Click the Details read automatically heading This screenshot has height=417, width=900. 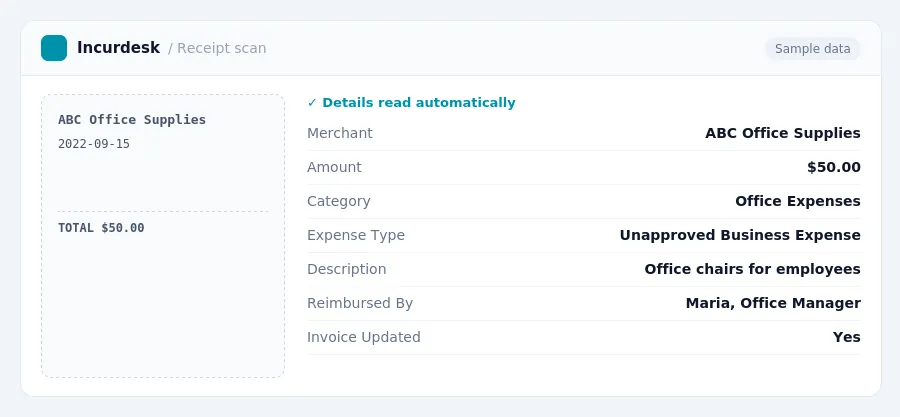pos(419,103)
